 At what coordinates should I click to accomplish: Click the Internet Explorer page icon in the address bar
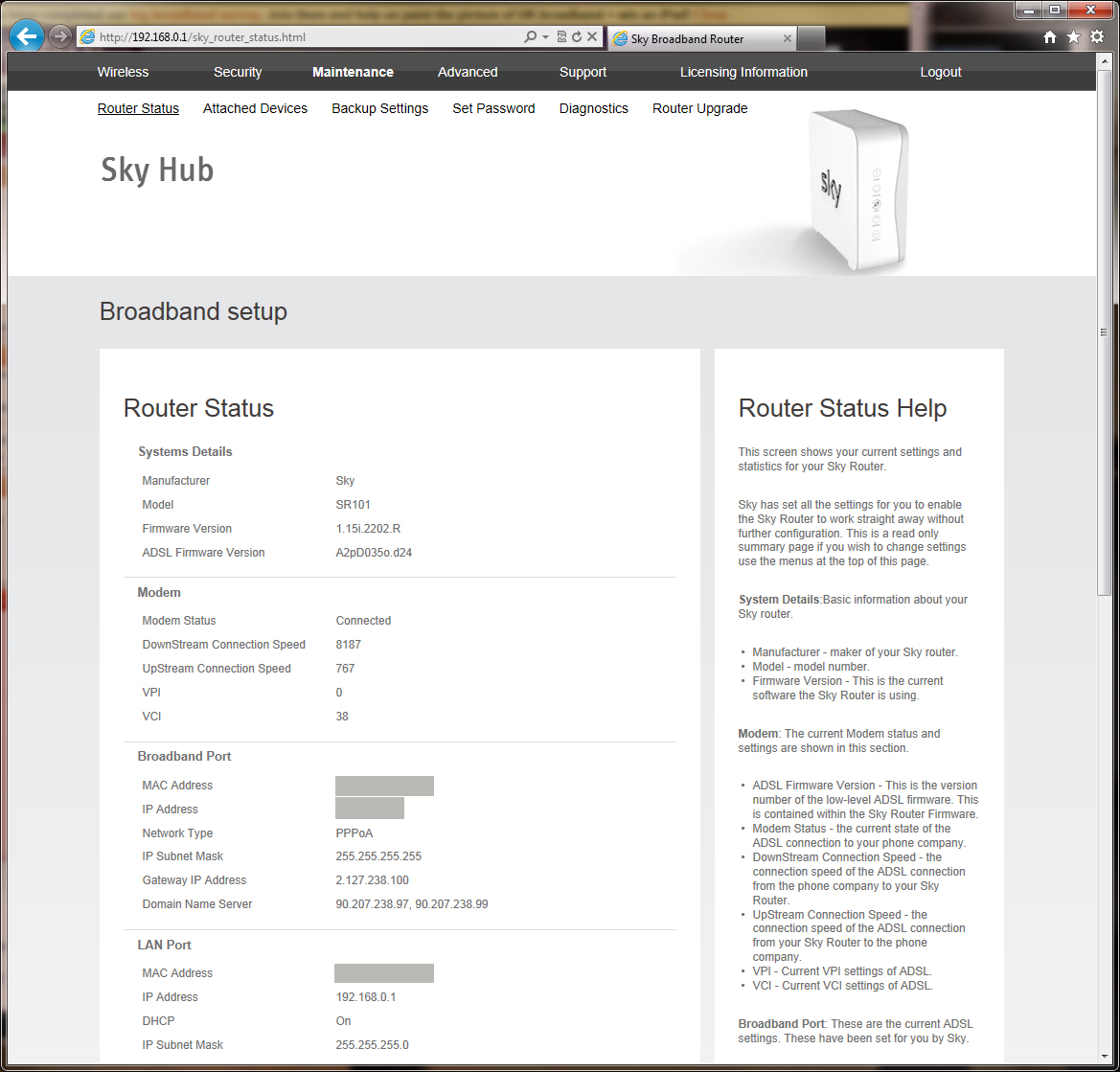tap(87, 37)
